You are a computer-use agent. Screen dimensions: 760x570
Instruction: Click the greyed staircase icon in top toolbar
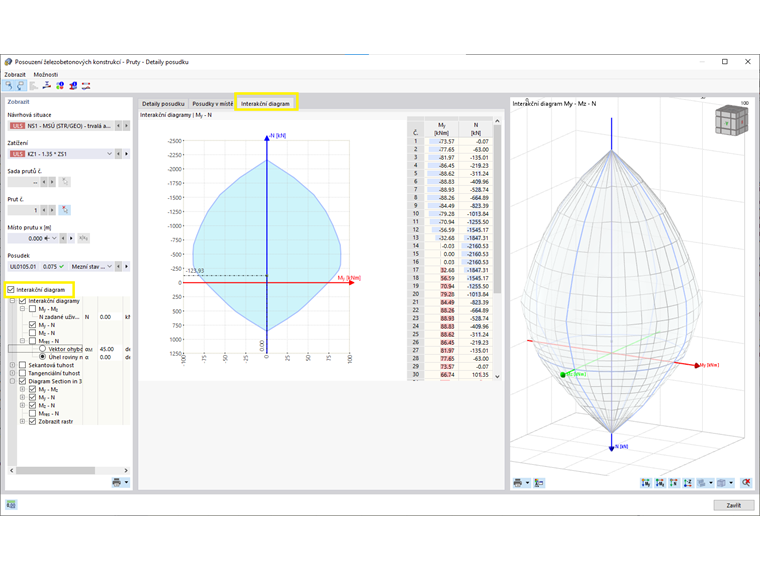pyautogui.click(x=33, y=86)
